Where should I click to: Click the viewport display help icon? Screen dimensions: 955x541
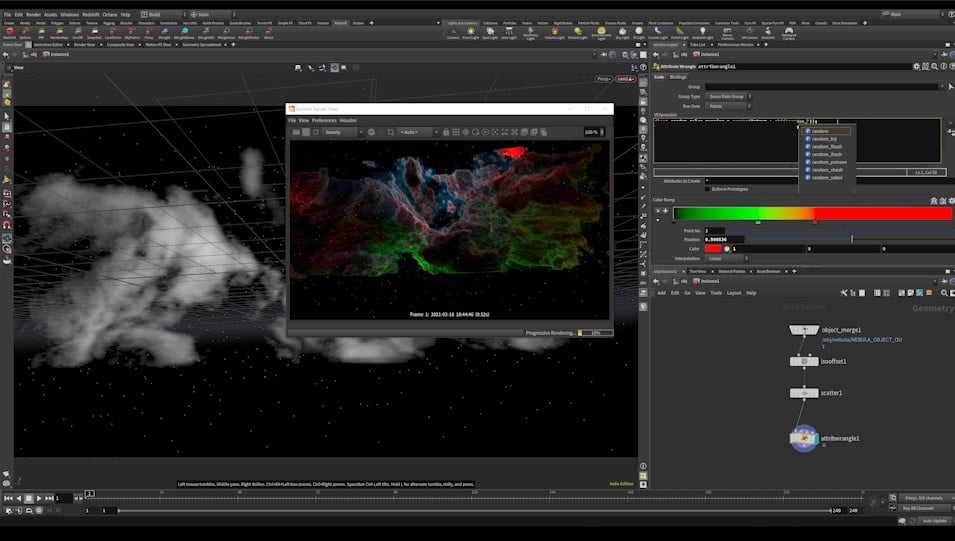(643, 68)
